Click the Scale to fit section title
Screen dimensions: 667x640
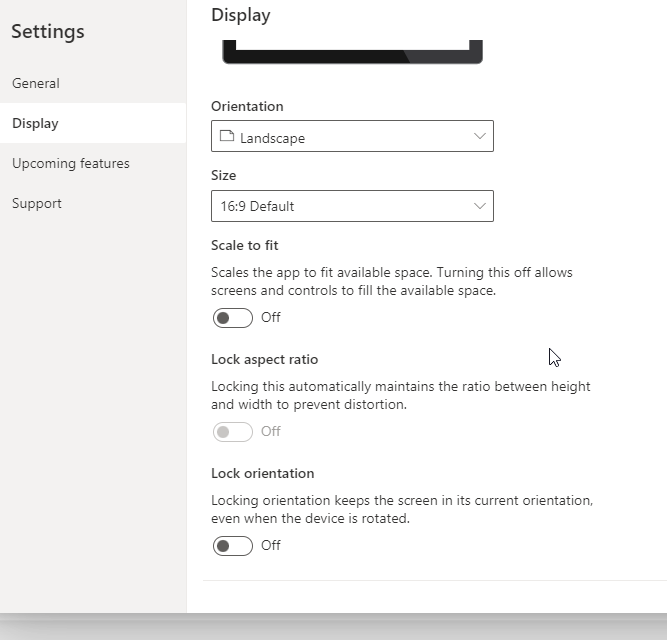pyautogui.click(x=245, y=245)
